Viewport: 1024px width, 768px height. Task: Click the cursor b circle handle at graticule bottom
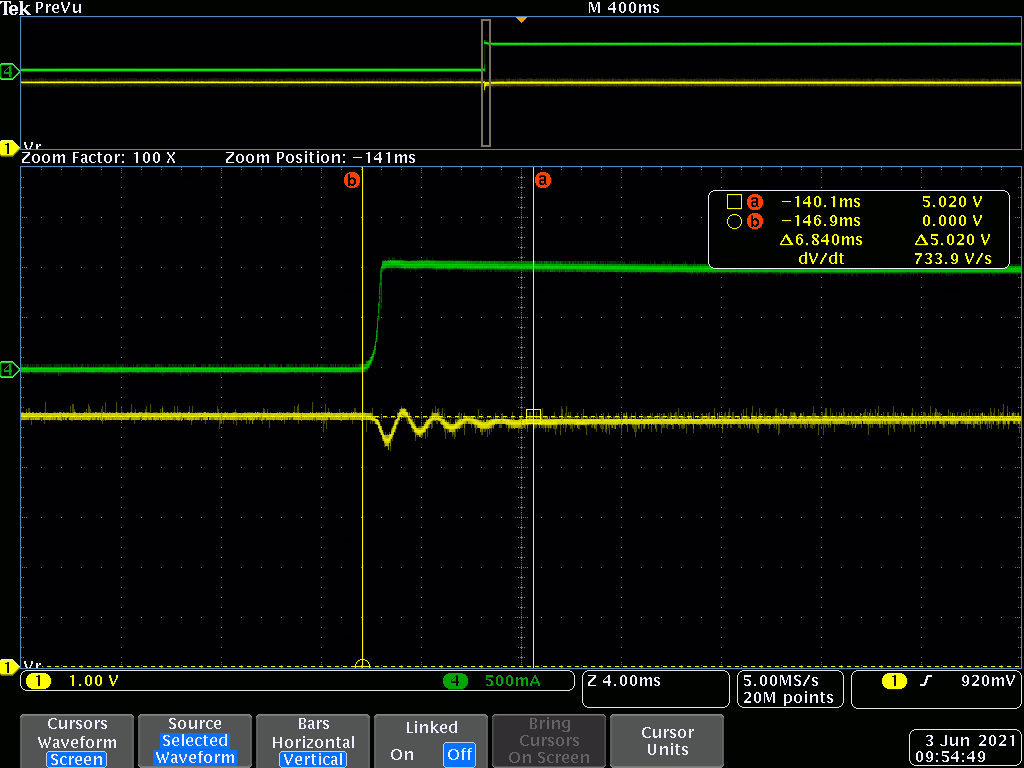click(x=362, y=665)
